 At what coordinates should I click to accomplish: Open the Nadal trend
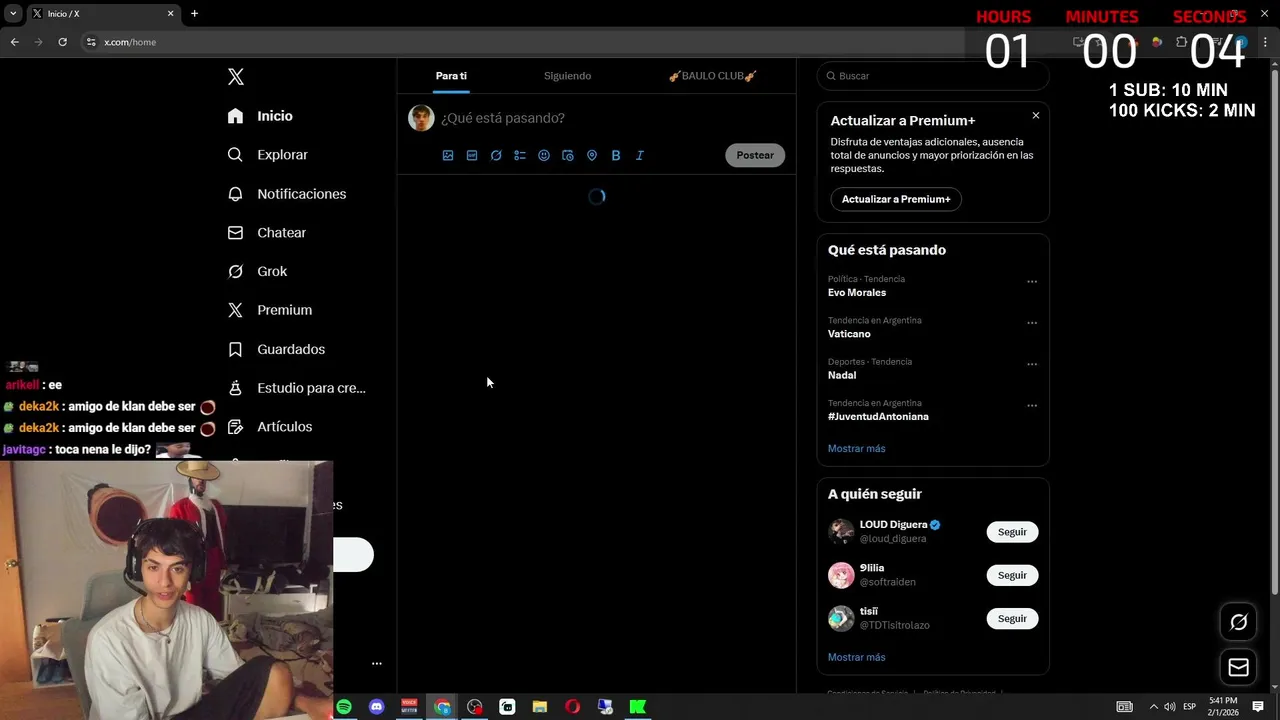(x=842, y=375)
